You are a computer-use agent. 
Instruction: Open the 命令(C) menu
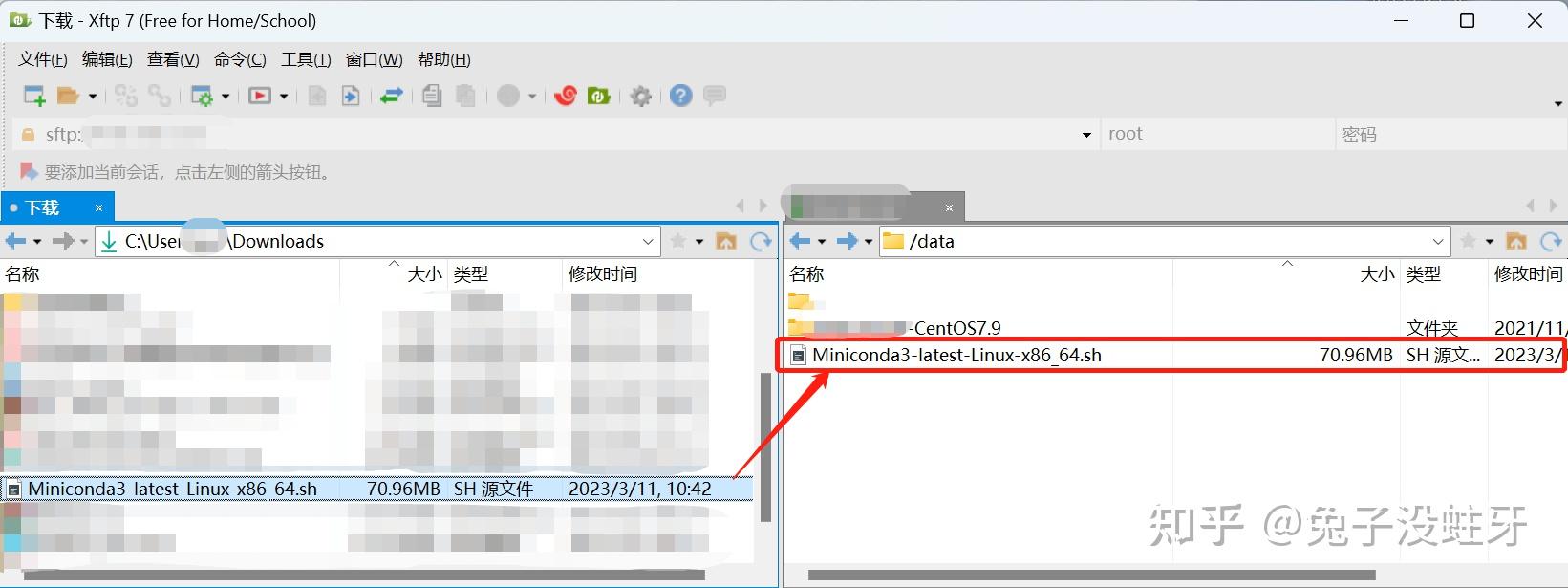[240, 59]
